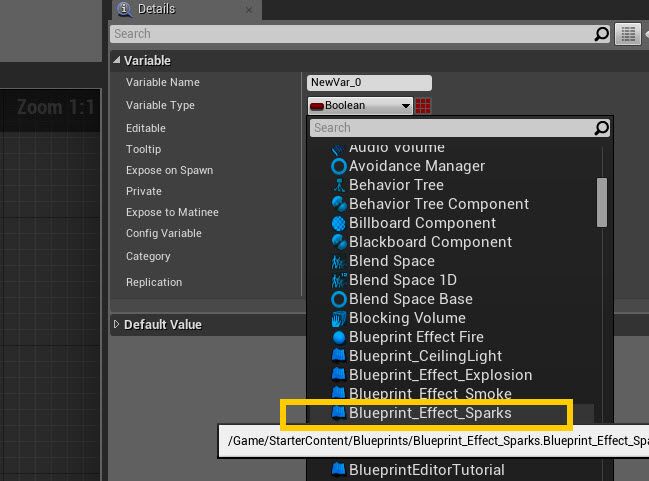The image size is (649, 481).
Task: Pick Blackboard Component type
Action: point(430,242)
